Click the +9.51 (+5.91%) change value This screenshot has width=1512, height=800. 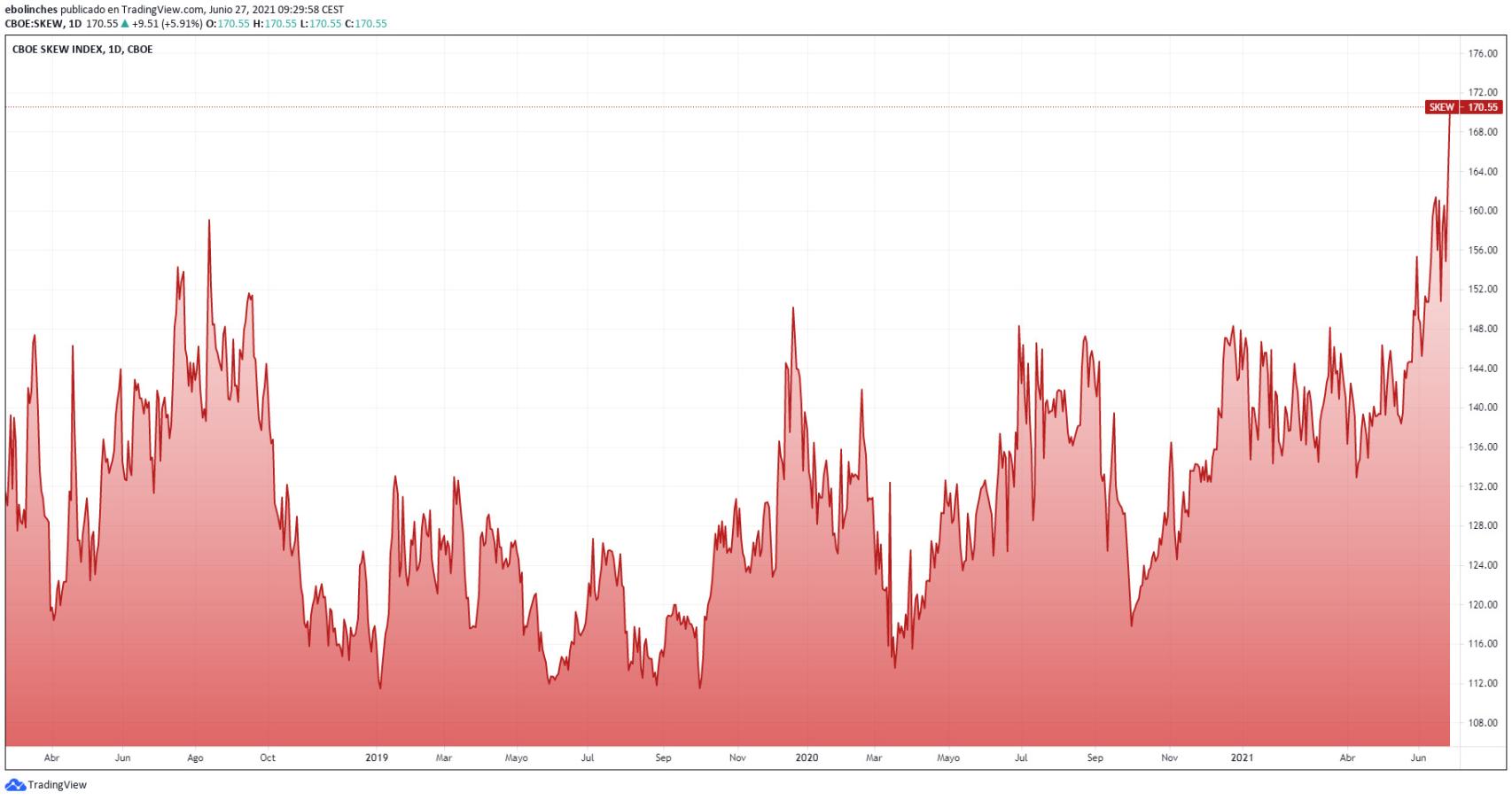click(168, 26)
